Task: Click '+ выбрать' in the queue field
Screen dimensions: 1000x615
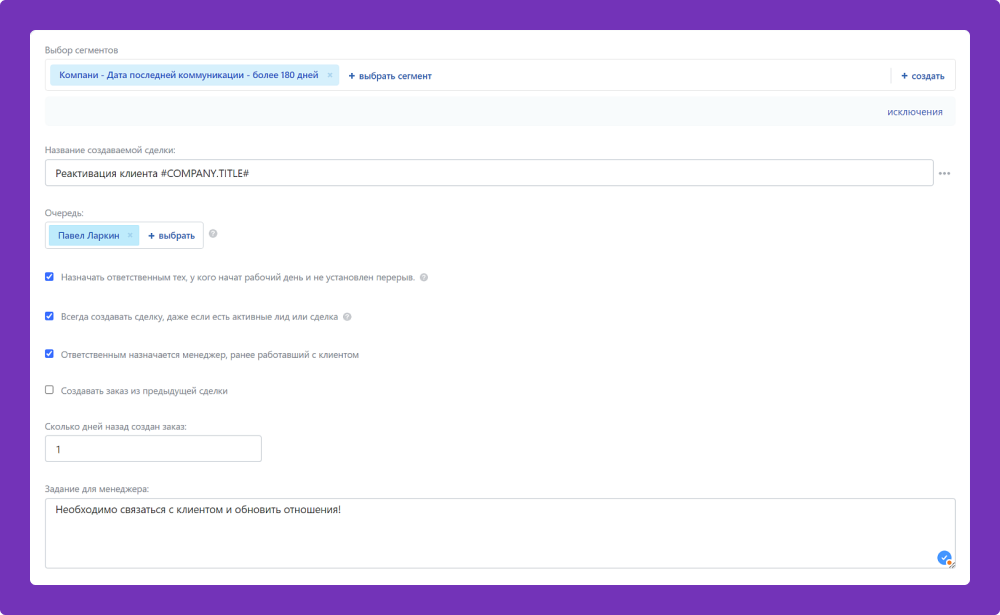Action: [x=171, y=235]
